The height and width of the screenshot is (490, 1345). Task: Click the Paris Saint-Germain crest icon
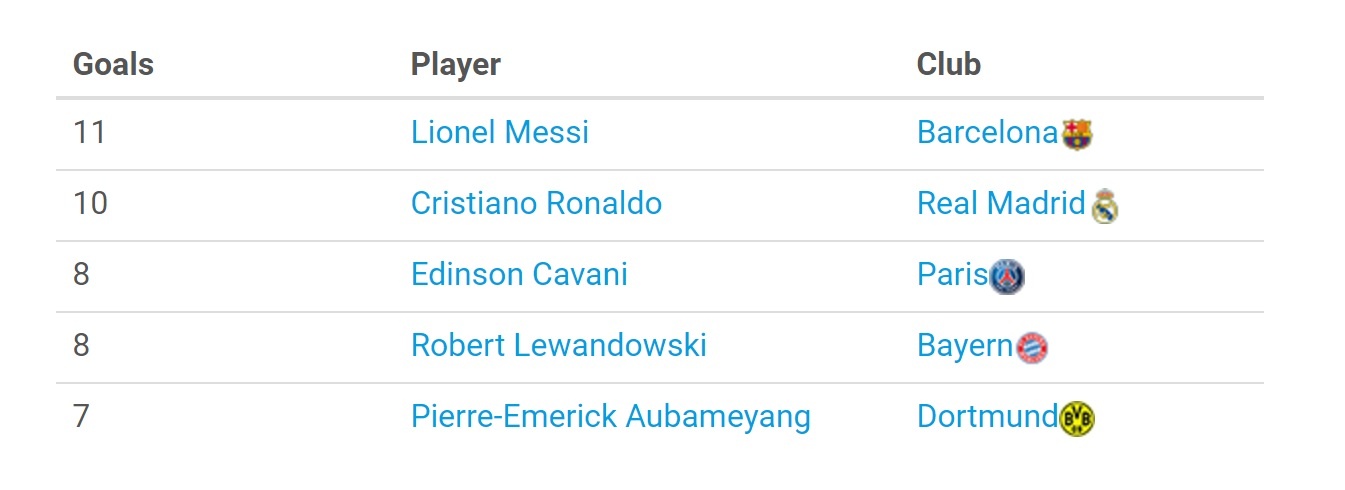pos(1007,276)
